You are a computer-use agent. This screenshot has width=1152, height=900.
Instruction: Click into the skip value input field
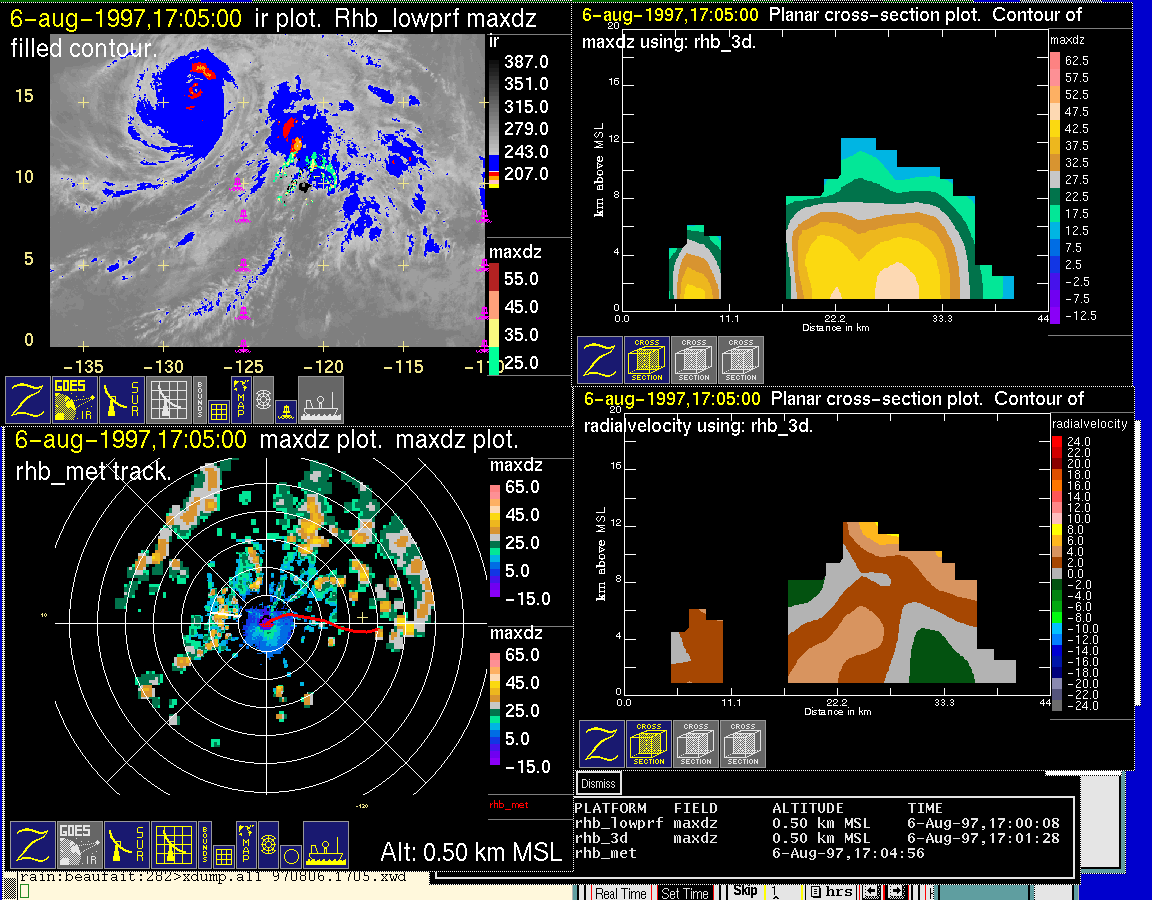782,892
